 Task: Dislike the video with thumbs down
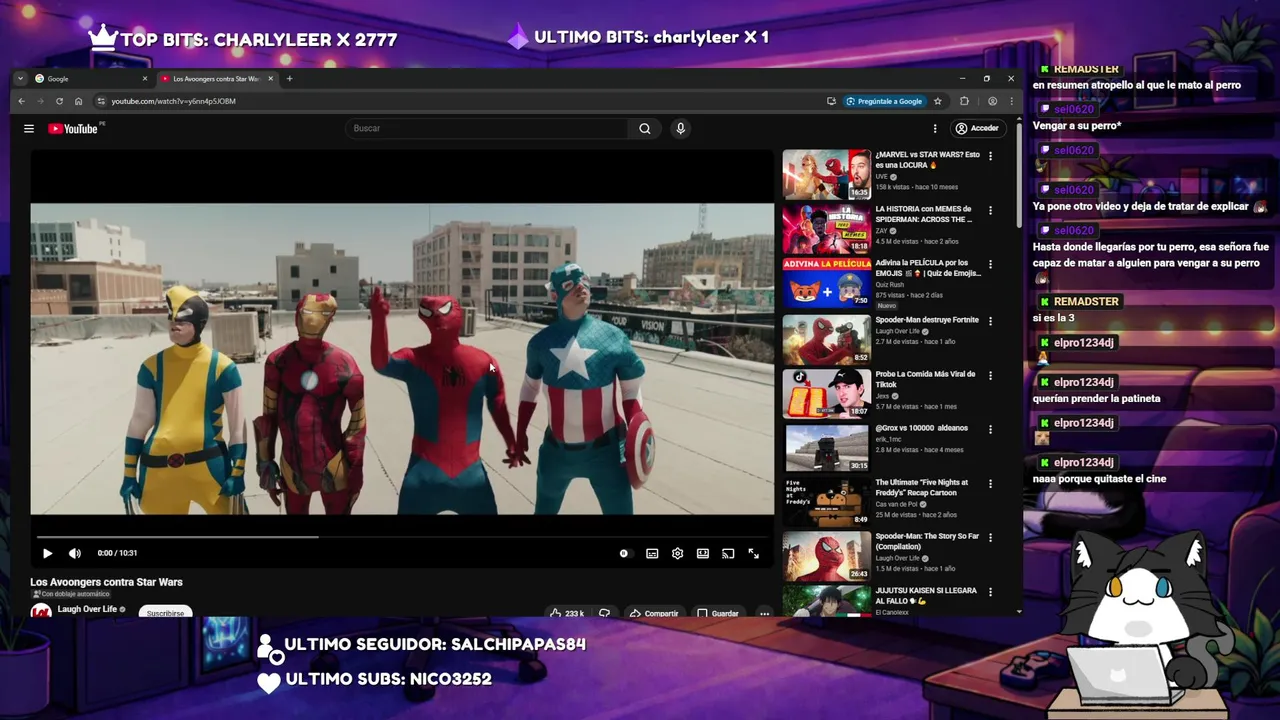click(604, 613)
